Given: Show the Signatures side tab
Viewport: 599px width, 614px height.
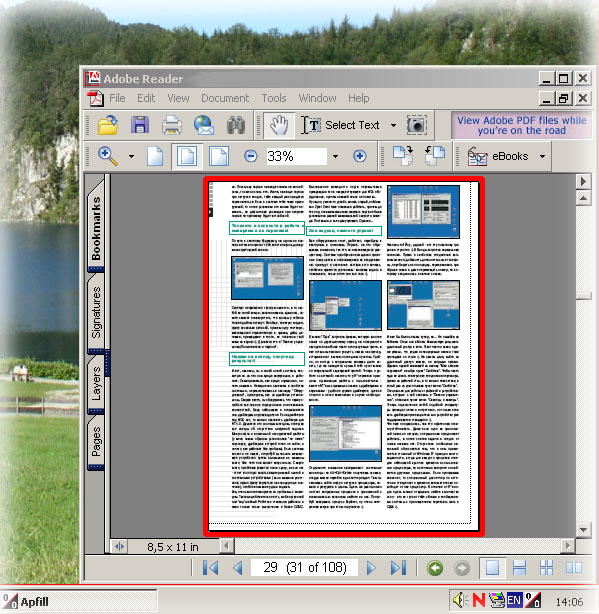Looking at the screenshot, I should (96, 313).
